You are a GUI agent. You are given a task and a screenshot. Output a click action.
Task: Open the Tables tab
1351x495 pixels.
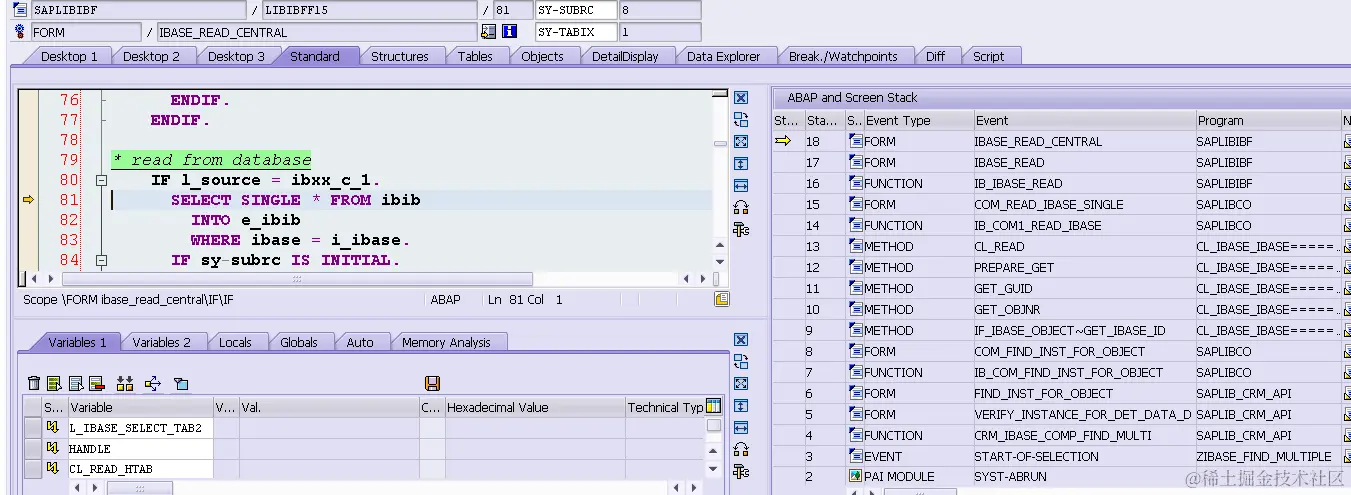[x=475, y=56]
